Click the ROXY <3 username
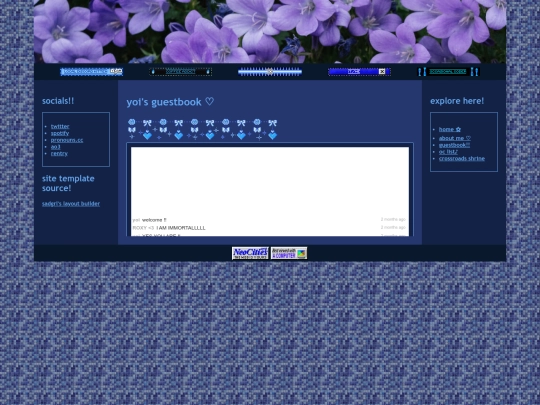The height and width of the screenshot is (405, 540). point(143,228)
